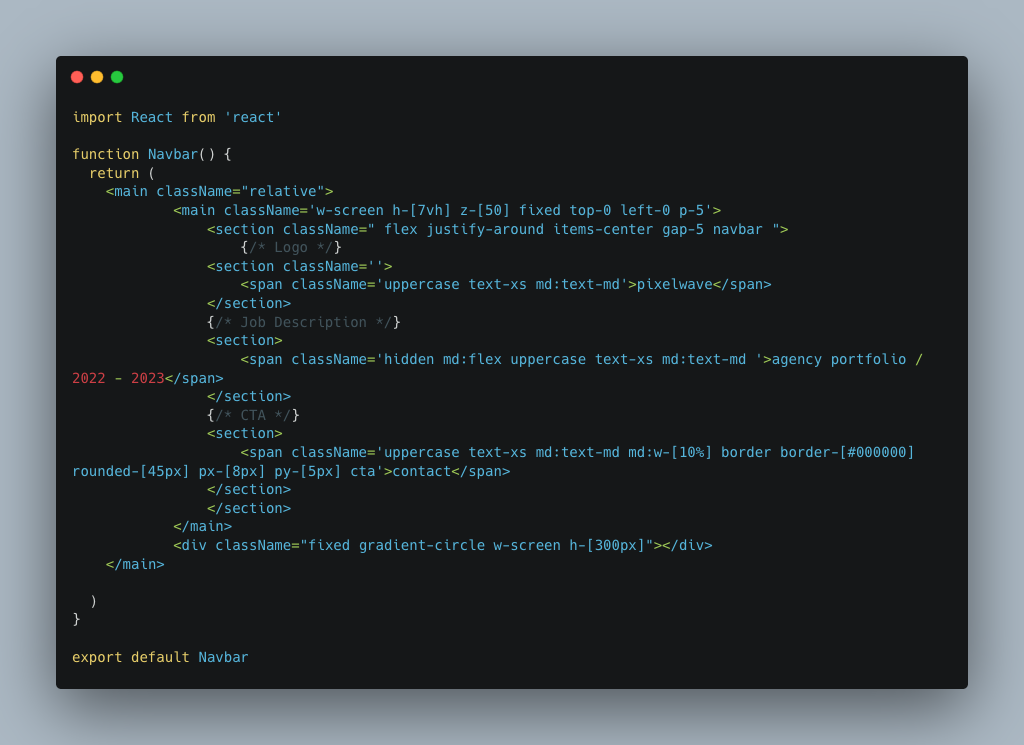Image resolution: width=1024 pixels, height=745 pixels.
Task: Click Navbar in the export default line
Action: pos(223,657)
